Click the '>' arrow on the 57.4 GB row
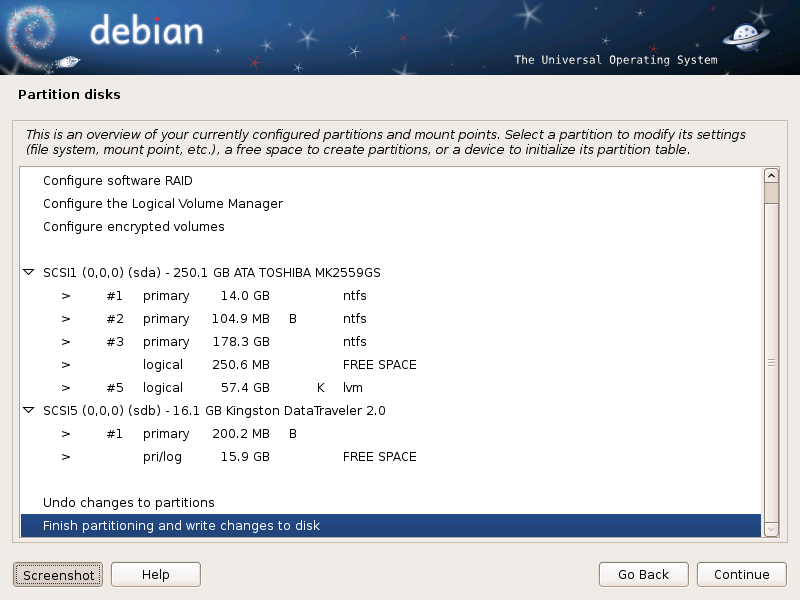 pos(66,388)
